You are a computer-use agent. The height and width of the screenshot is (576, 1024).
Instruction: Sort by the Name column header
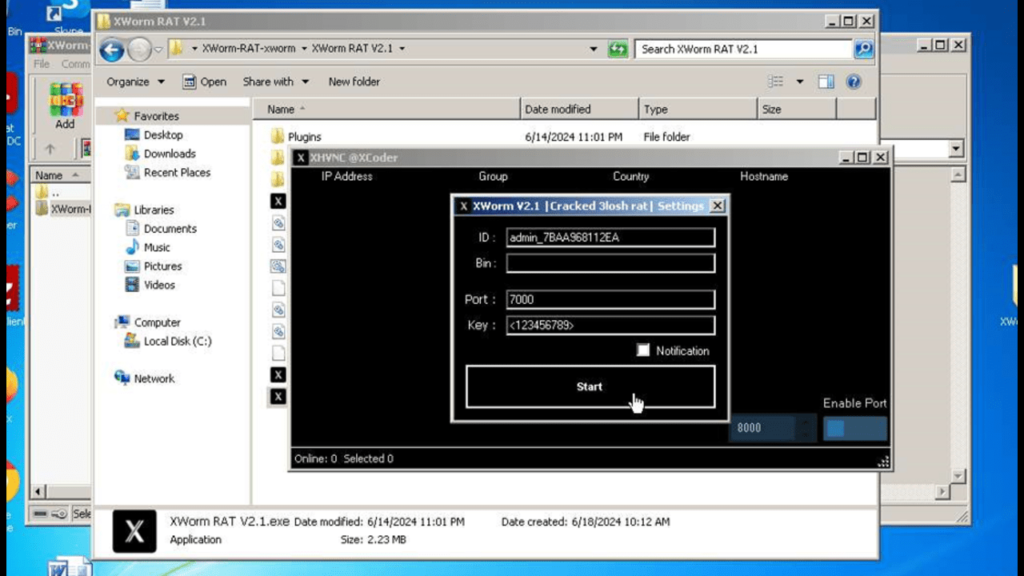(387, 109)
